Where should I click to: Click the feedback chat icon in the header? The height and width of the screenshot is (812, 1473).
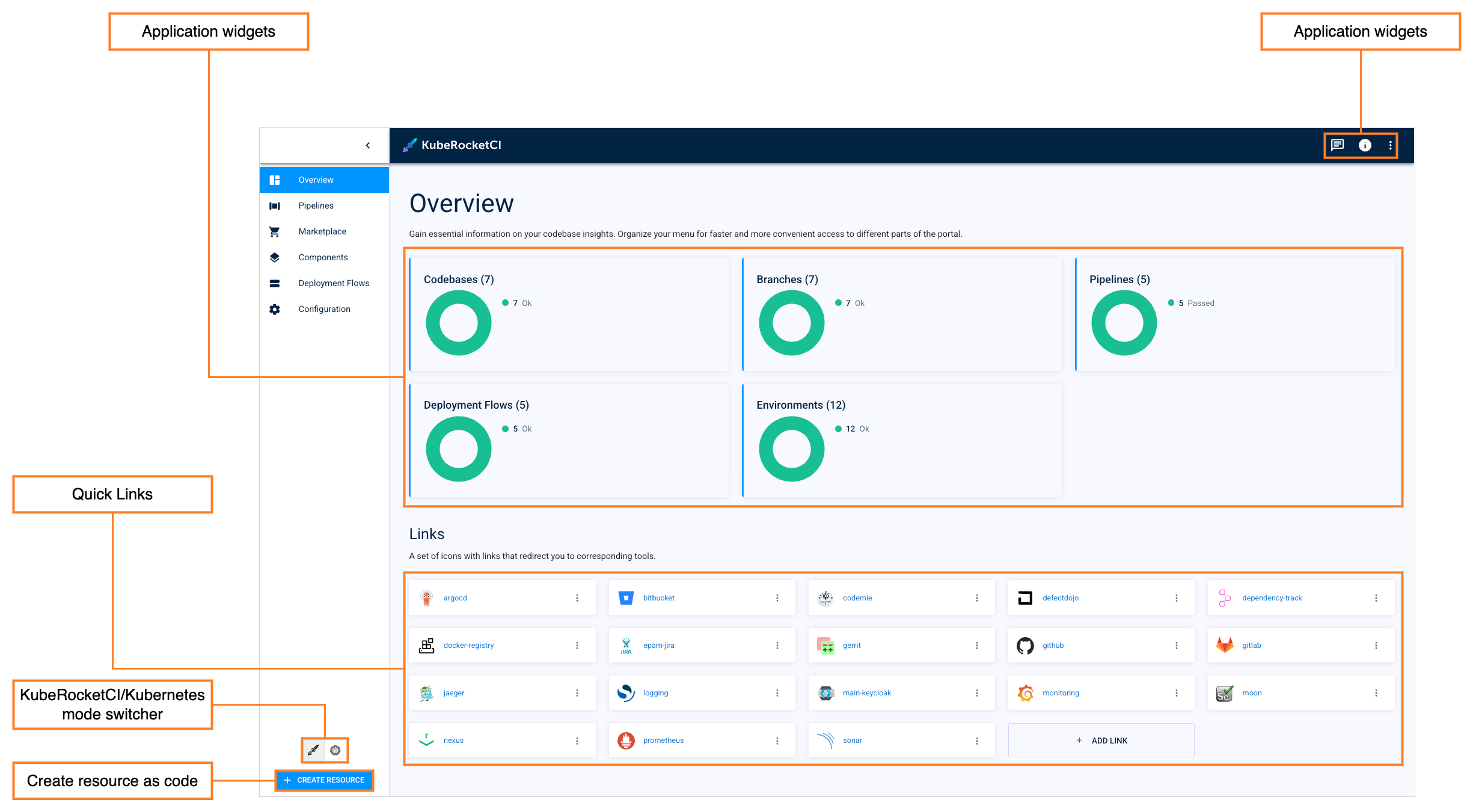1337,145
